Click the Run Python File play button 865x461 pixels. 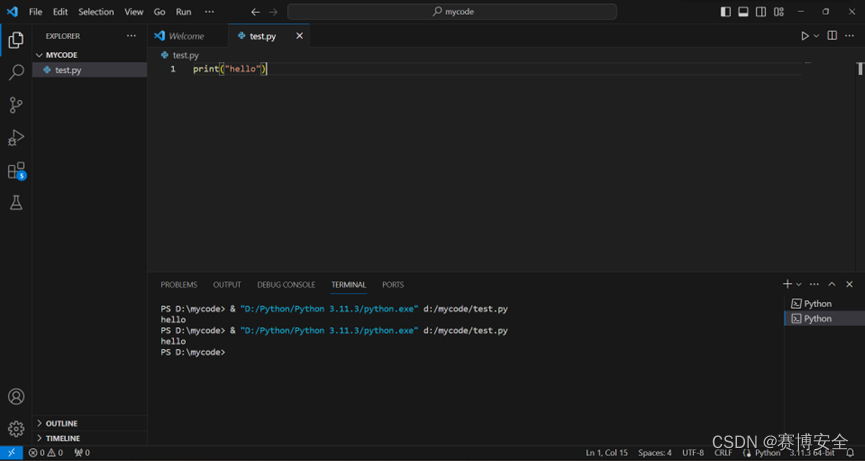(805, 36)
